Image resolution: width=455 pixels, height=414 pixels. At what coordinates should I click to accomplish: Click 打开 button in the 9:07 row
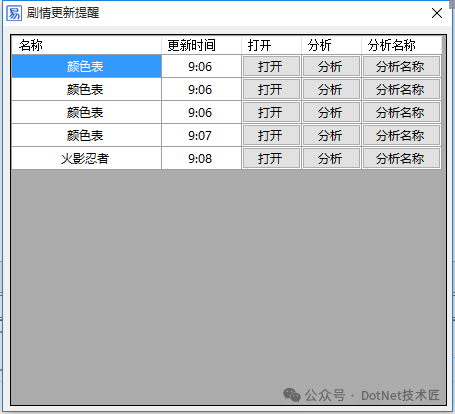(271, 136)
